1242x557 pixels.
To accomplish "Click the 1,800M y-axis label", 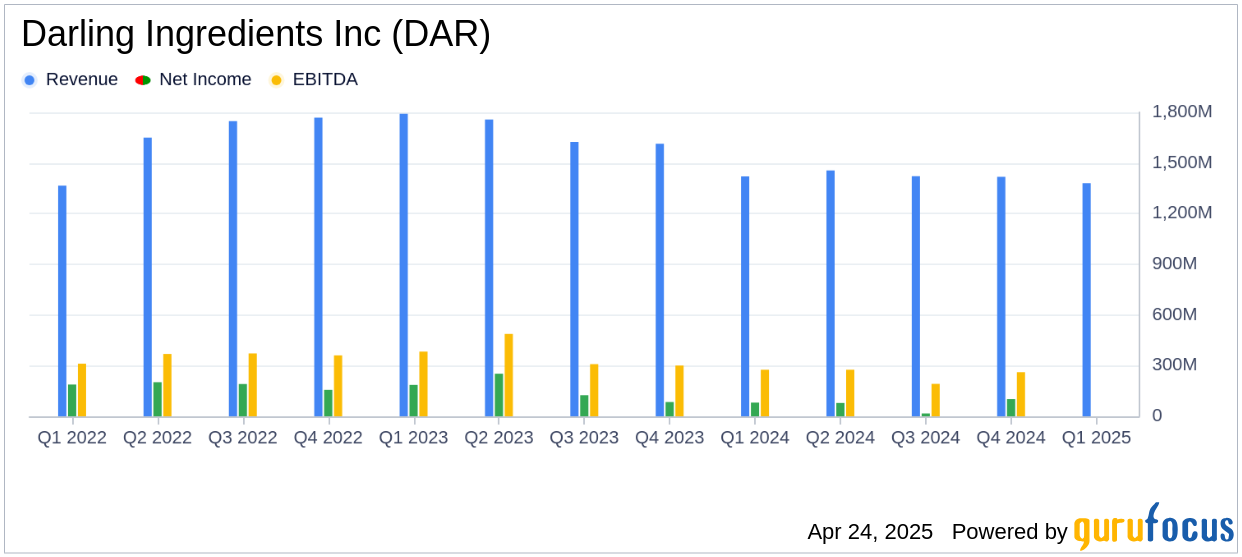I will (x=1182, y=112).
